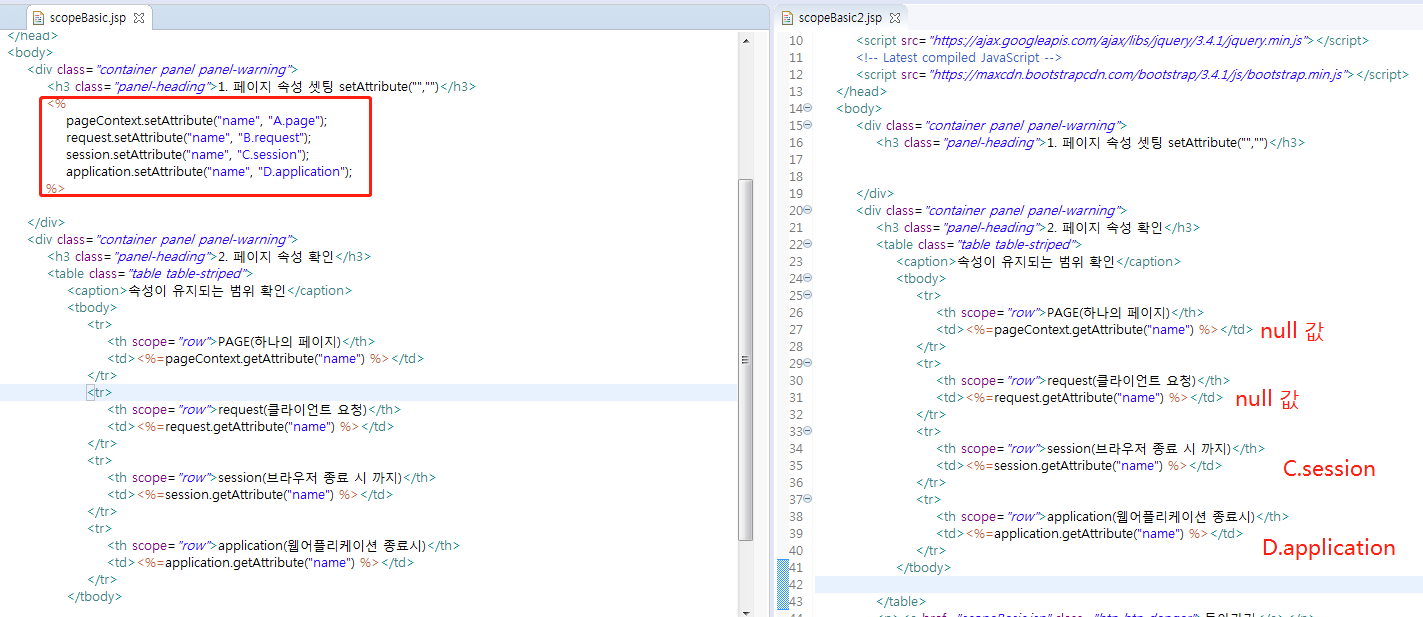Image resolution: width=1423 pixels, height=617 pixels.
Task: Click line number 13 in scopeBasic2.jsp
Action: 795,91
